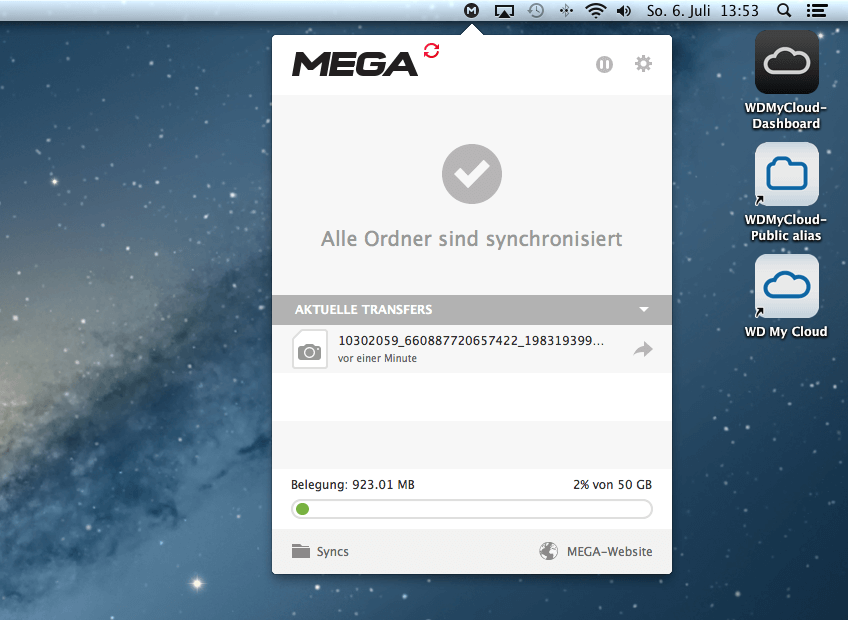
Task: Click 'vor einer Minute' timestamp
Action: [x=377, y=358]
